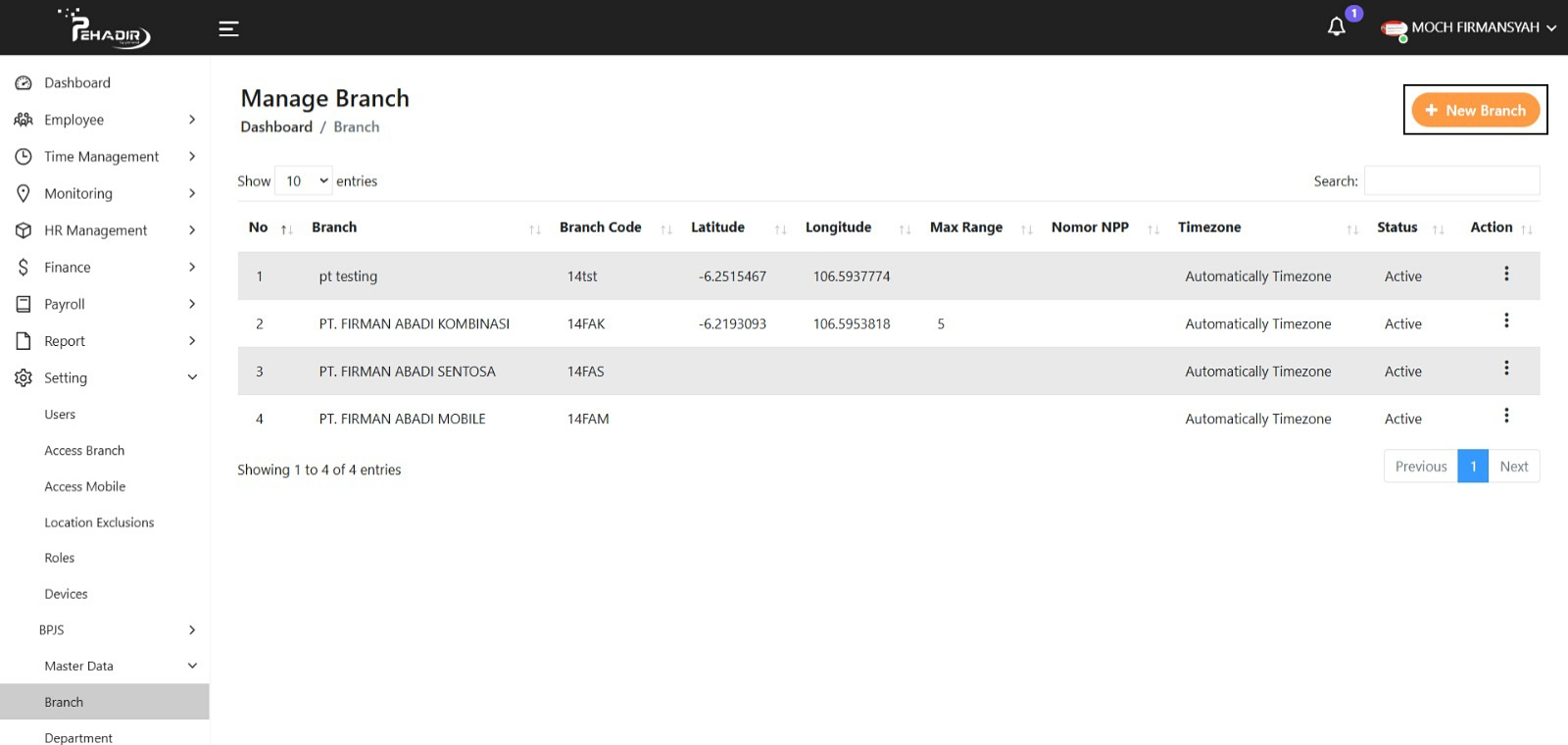This screenshot has height=745, width=1568.
Task: Open Location Exclusions menu item
Action: pos(99,522)
